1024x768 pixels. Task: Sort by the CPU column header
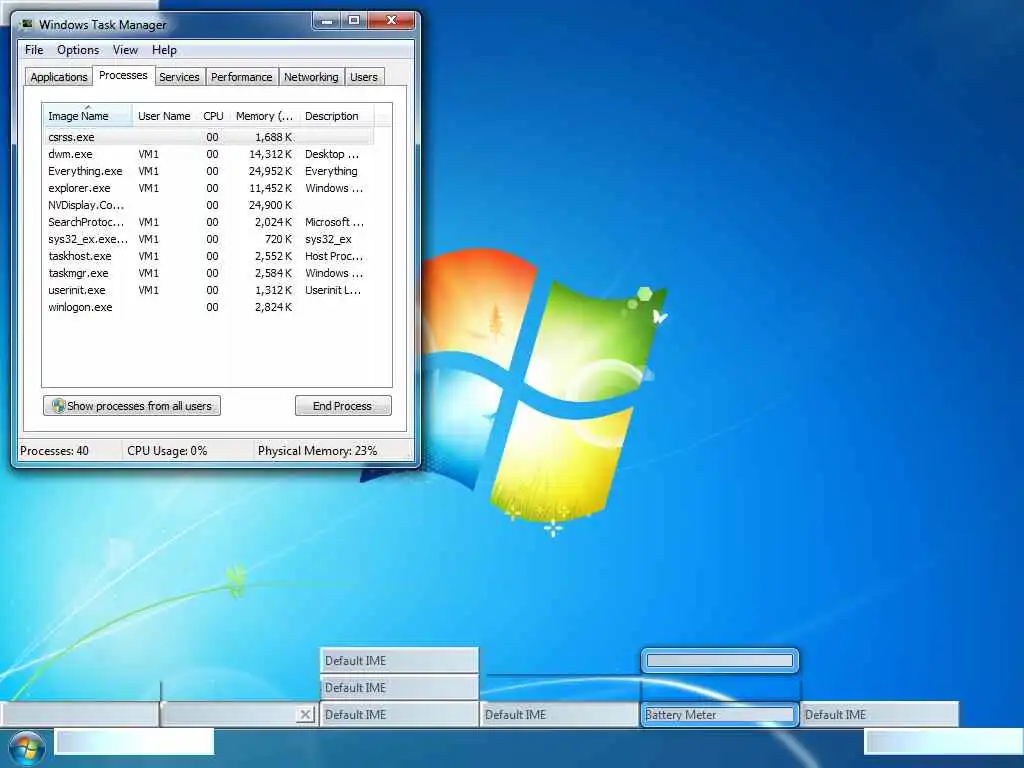[214, 116]
